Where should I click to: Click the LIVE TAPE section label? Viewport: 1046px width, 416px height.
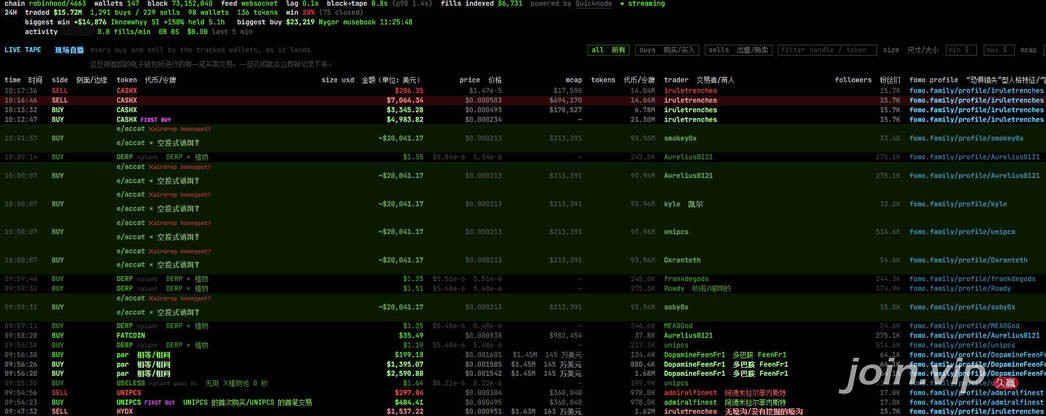pyautogui.click(x=23, y=50)
